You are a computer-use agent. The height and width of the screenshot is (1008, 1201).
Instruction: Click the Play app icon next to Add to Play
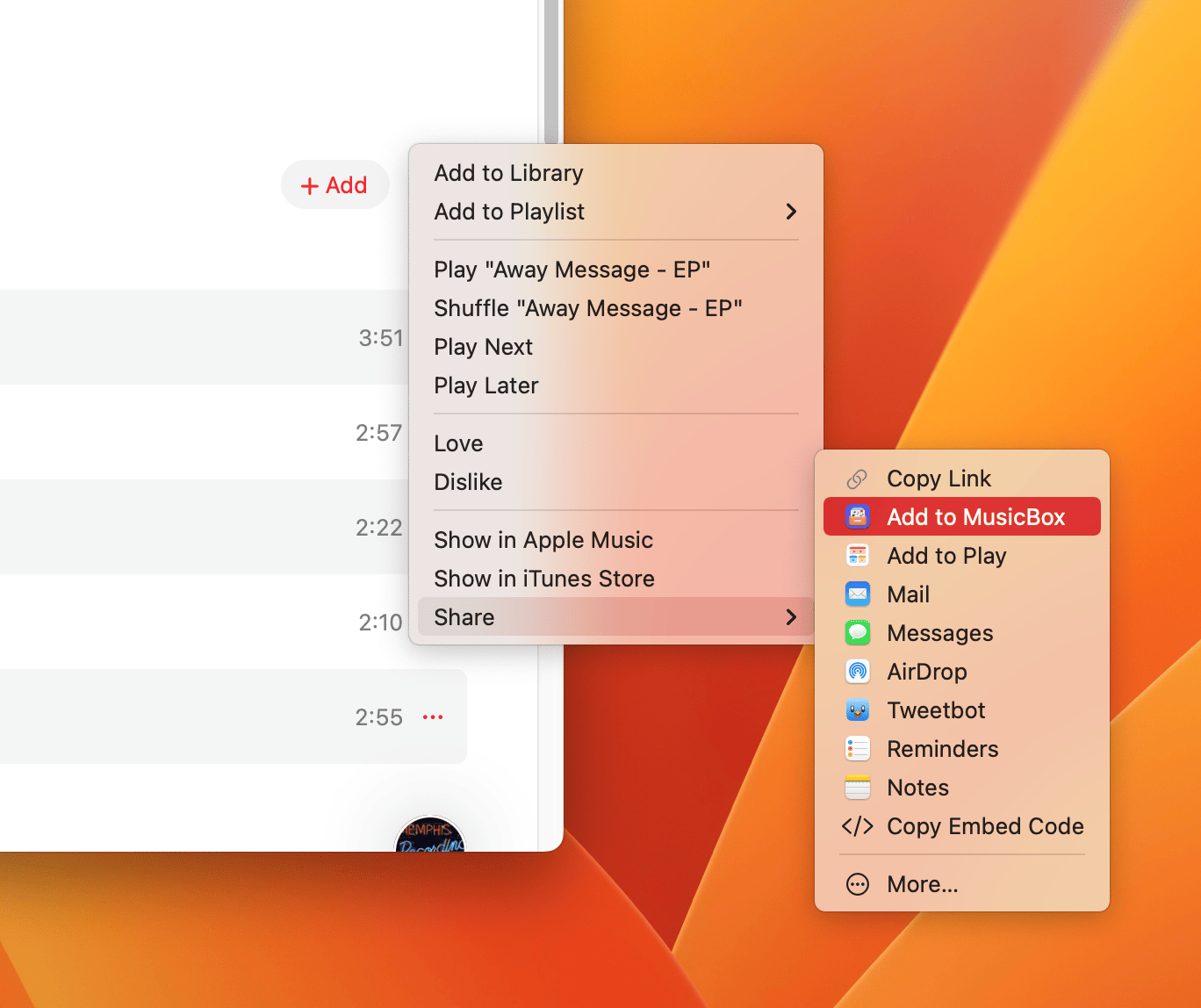858,556
